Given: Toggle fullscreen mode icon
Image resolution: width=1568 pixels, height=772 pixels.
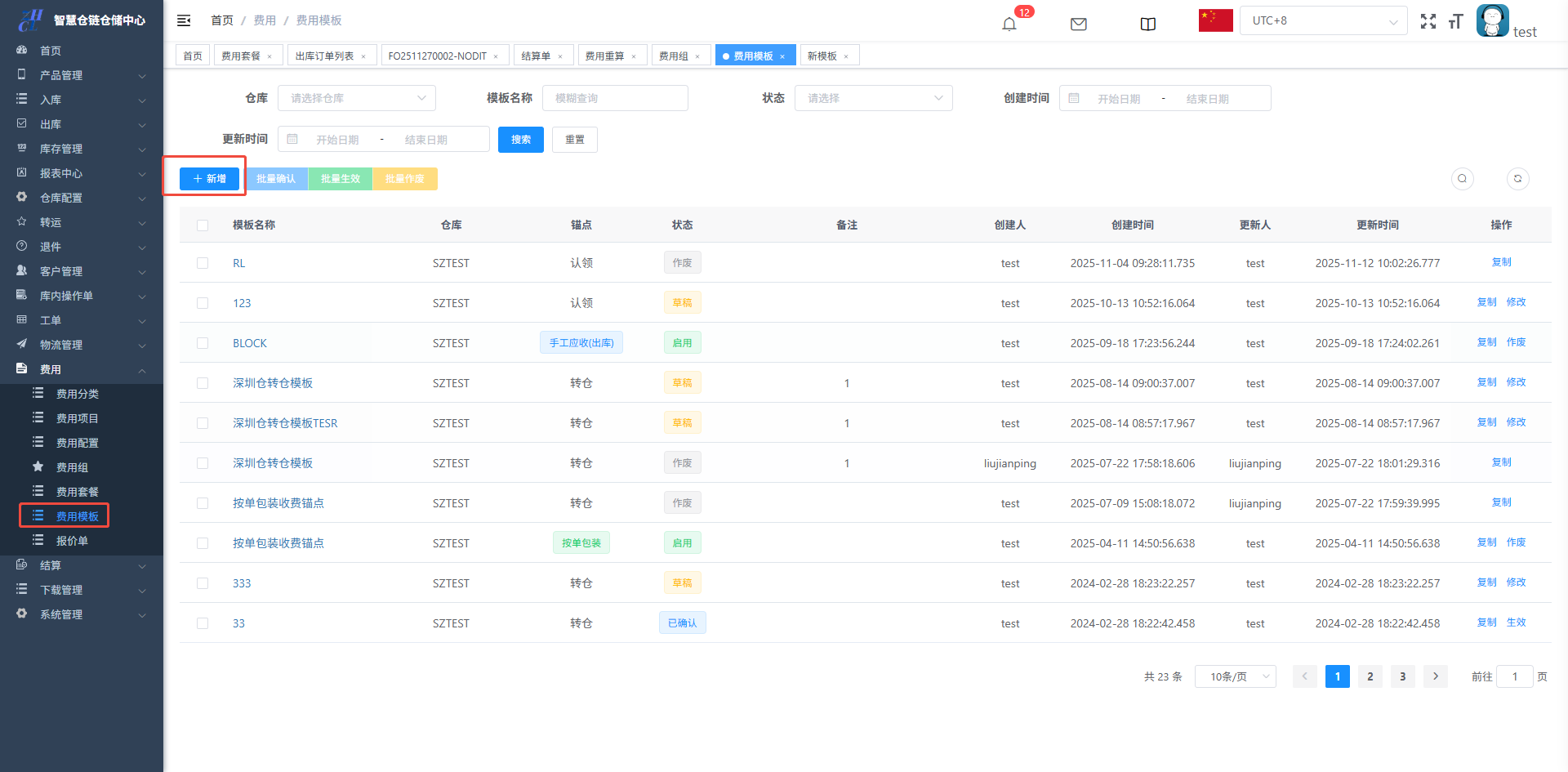Looking at the screenshot, I should click(x=1428, y=21).
